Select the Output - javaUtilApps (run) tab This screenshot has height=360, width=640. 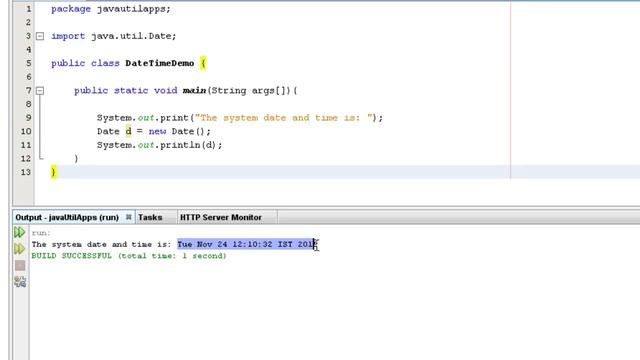[x=67, y=217]
